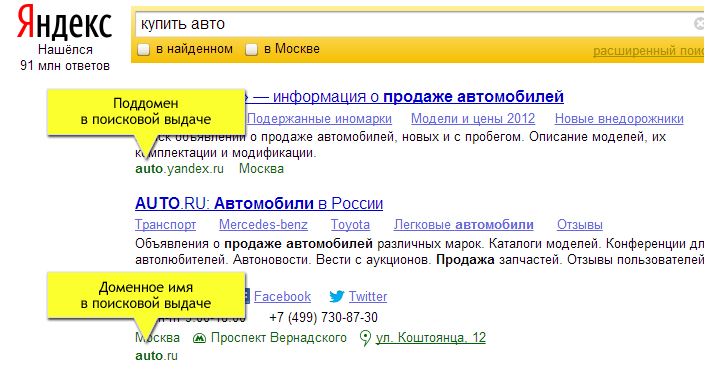This screenshot has width=704, height=374.
Task: Open the "Новые внедорожники" sitelink
Action: pos(619,119)
